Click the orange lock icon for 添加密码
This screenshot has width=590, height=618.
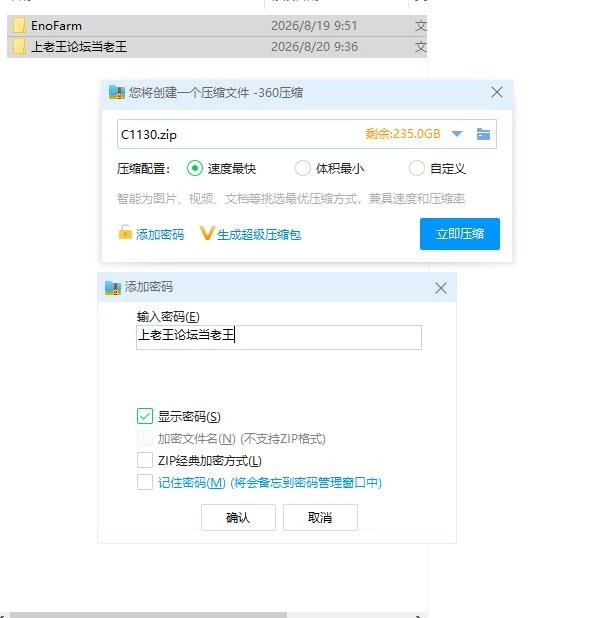pyautogui.click(x=125, y=233)
